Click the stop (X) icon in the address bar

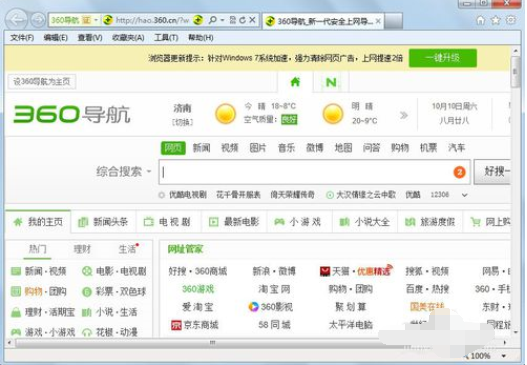pos(252,20)
